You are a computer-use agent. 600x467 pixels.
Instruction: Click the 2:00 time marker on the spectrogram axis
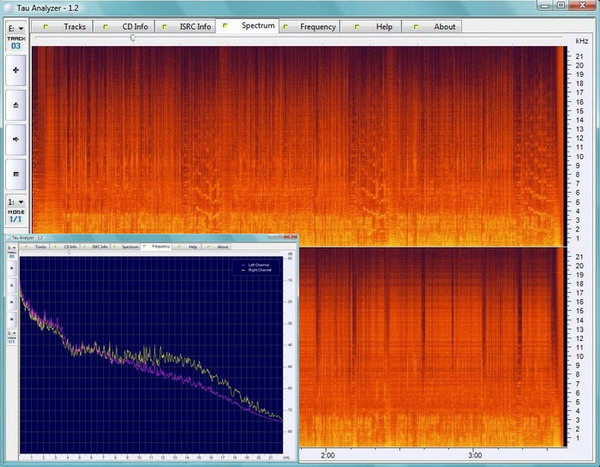point(327,456)
